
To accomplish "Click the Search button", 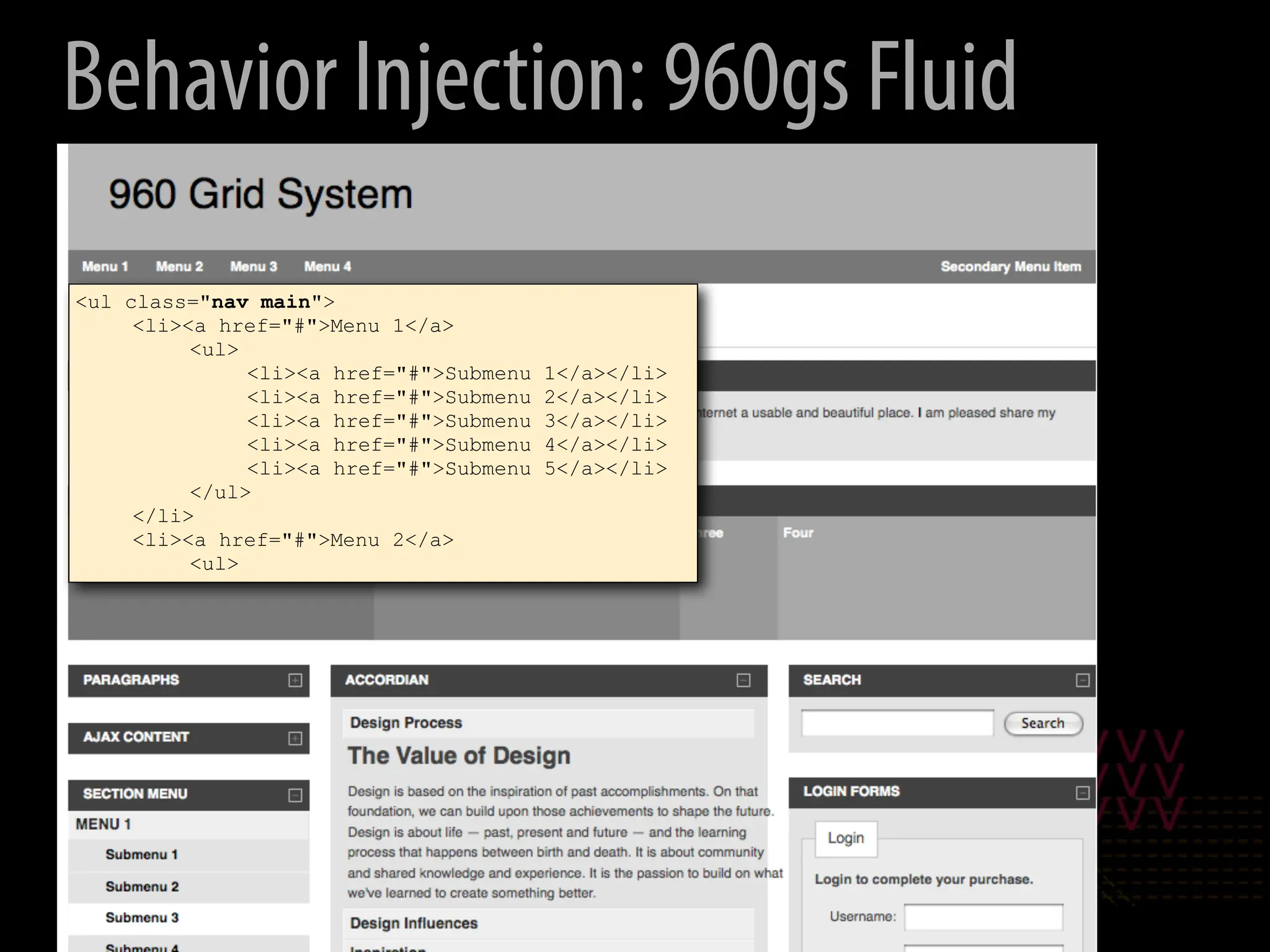I will point(1043,723).
